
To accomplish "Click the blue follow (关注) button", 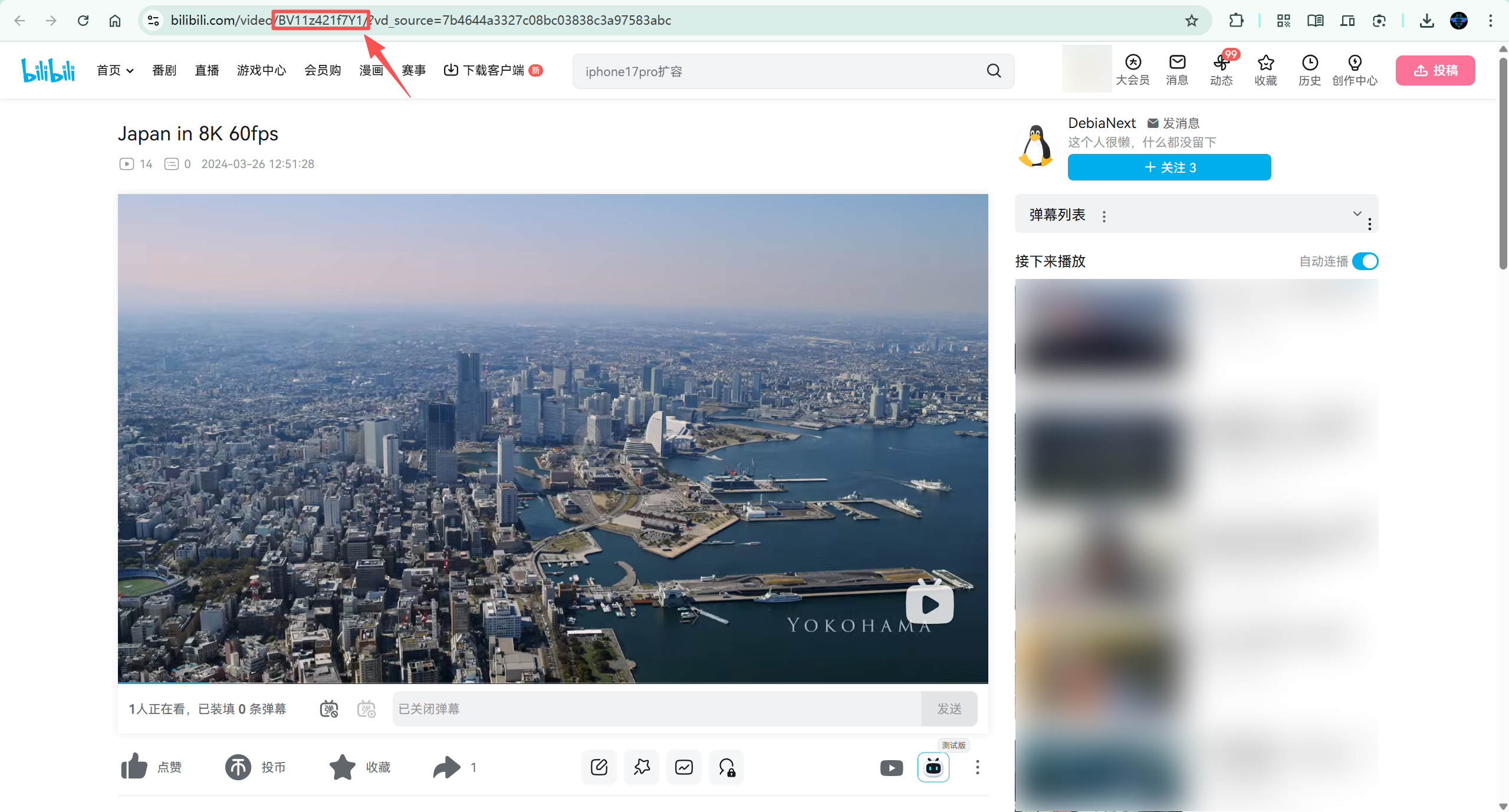I will tap(1169, 167).
